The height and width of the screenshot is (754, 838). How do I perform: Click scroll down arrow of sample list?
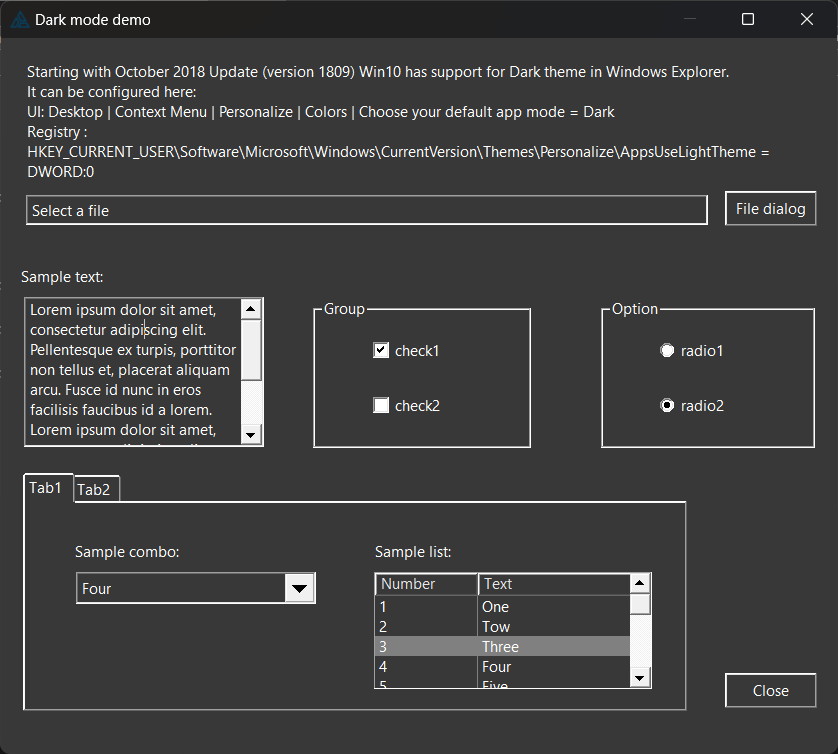click(x=640, y=679)
